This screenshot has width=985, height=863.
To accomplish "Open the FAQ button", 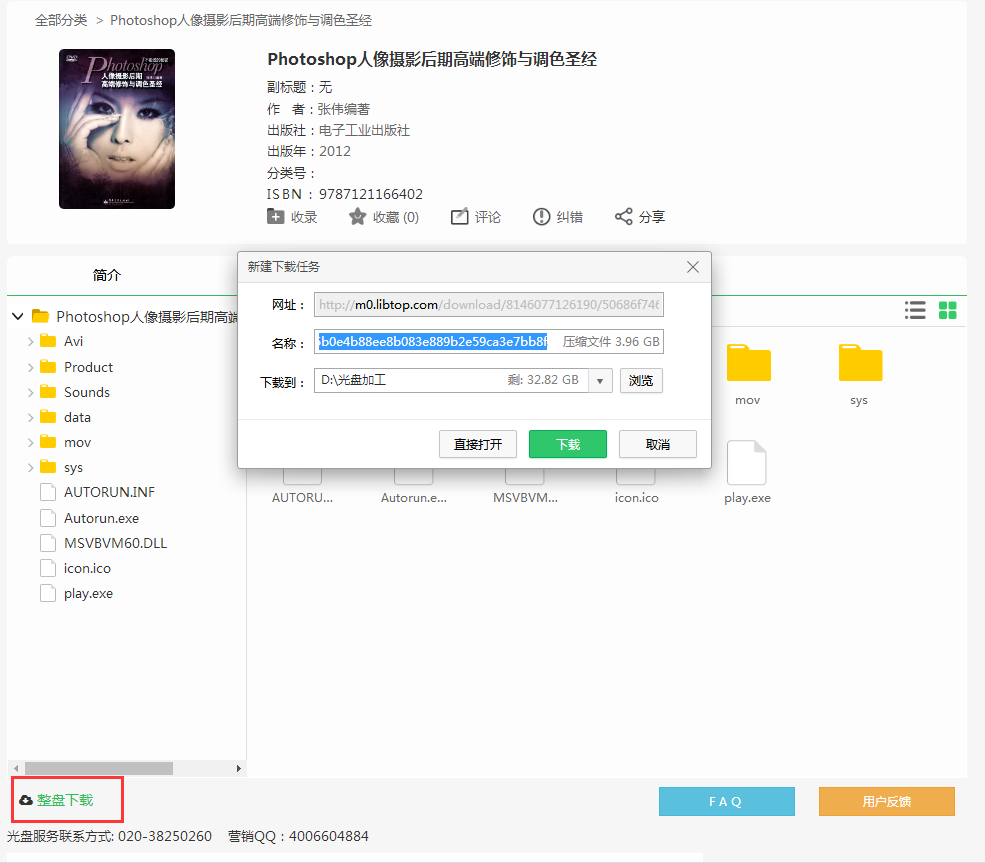I will click(727, 801).
